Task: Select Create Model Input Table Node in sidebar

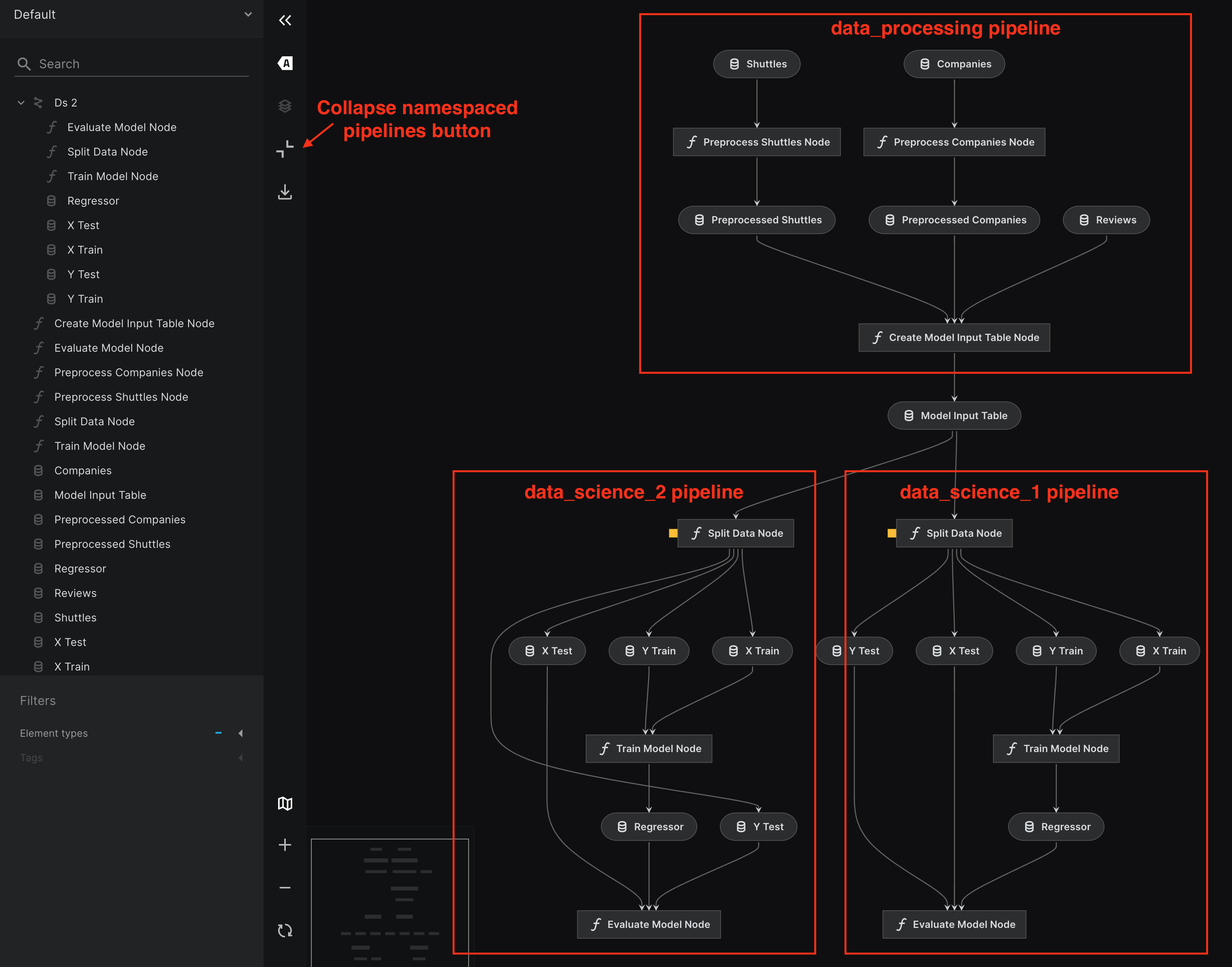Action: click(x=134, y=323)
